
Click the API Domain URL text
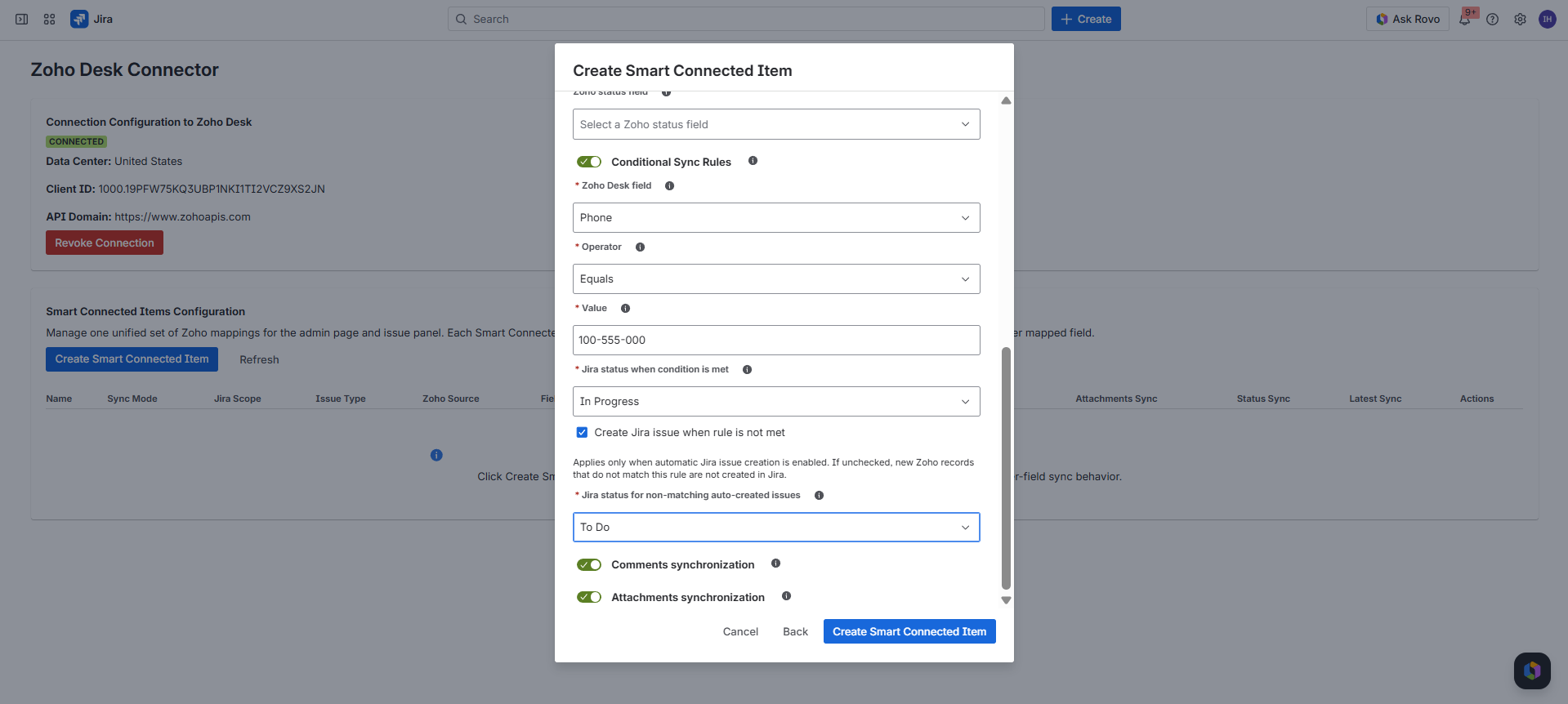click(x=182, y=216)
